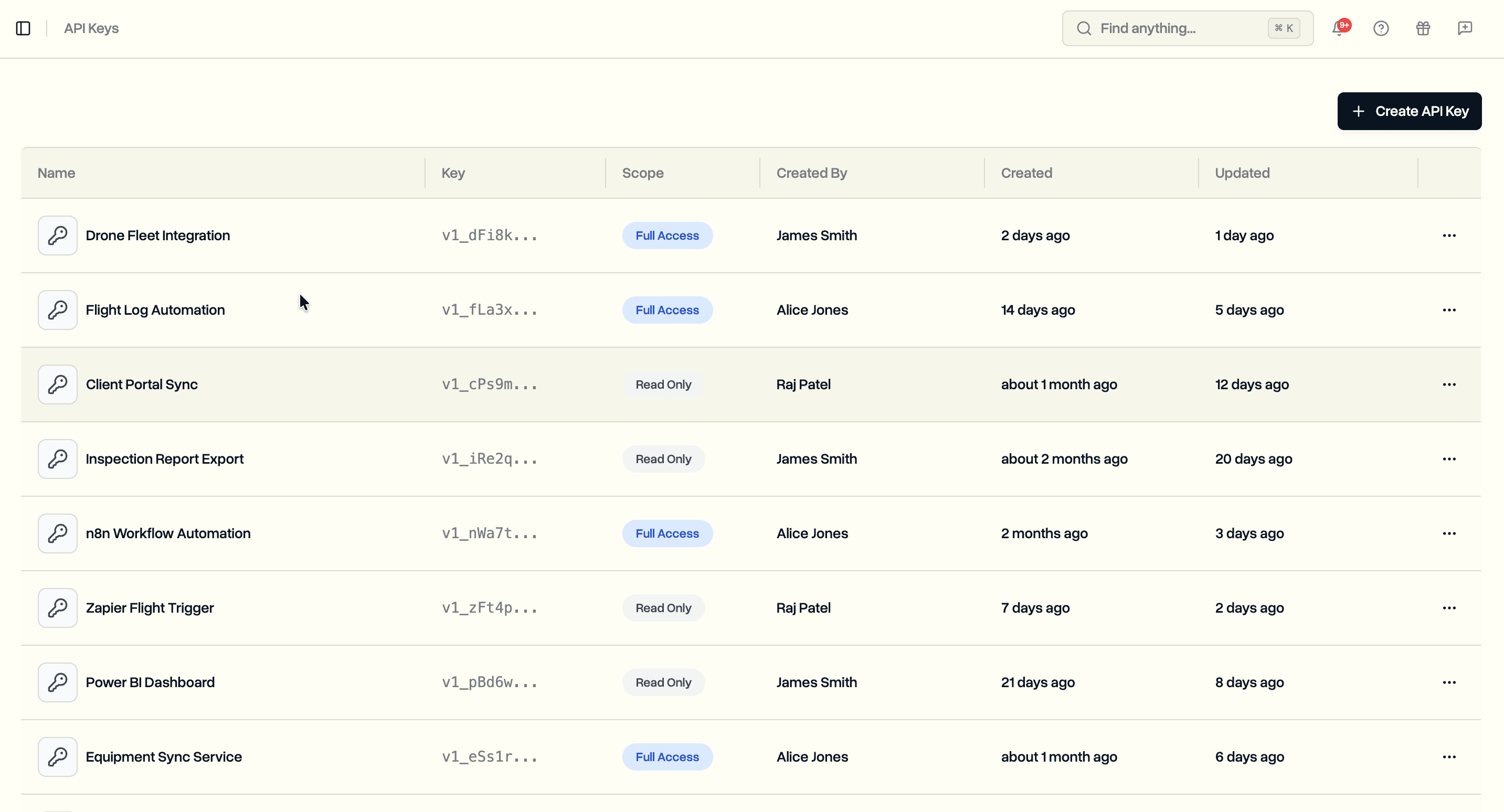Screen dimensions: 1504x812
Task: Click the magnifier icon in the search bar
Action: click(x=1084, y=28)
